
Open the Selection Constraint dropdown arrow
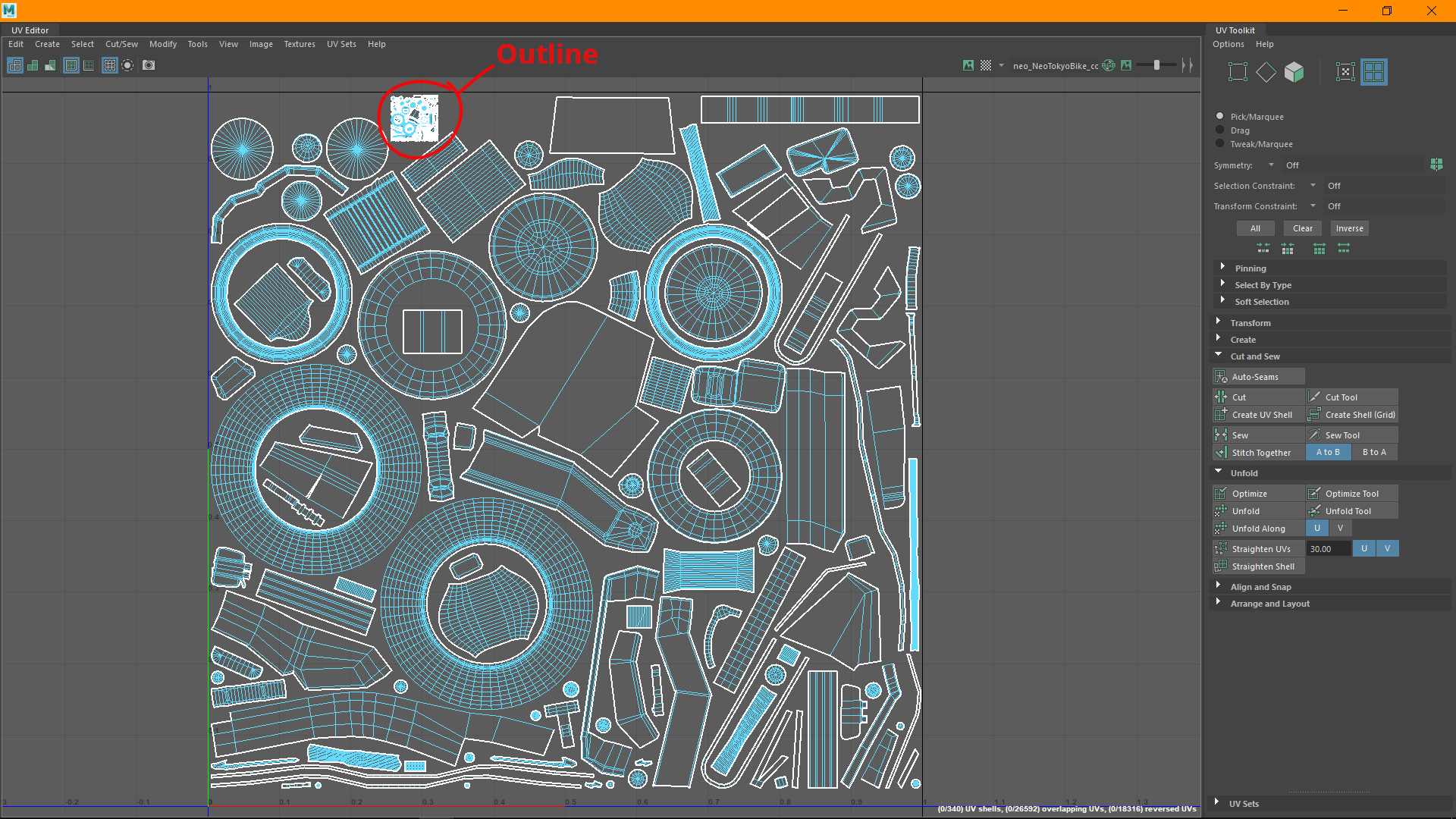[x=1313, y=185]
